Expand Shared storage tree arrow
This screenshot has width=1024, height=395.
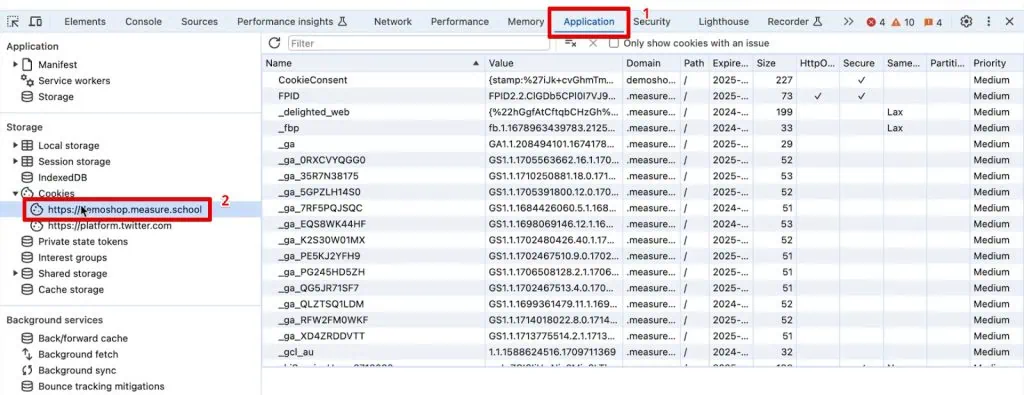(16, 274)
